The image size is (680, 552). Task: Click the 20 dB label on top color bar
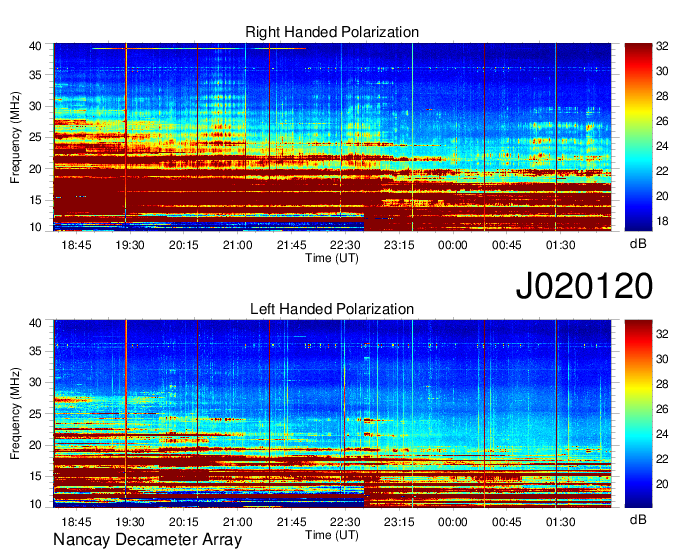pyautogui.click(x=662, y=196)
